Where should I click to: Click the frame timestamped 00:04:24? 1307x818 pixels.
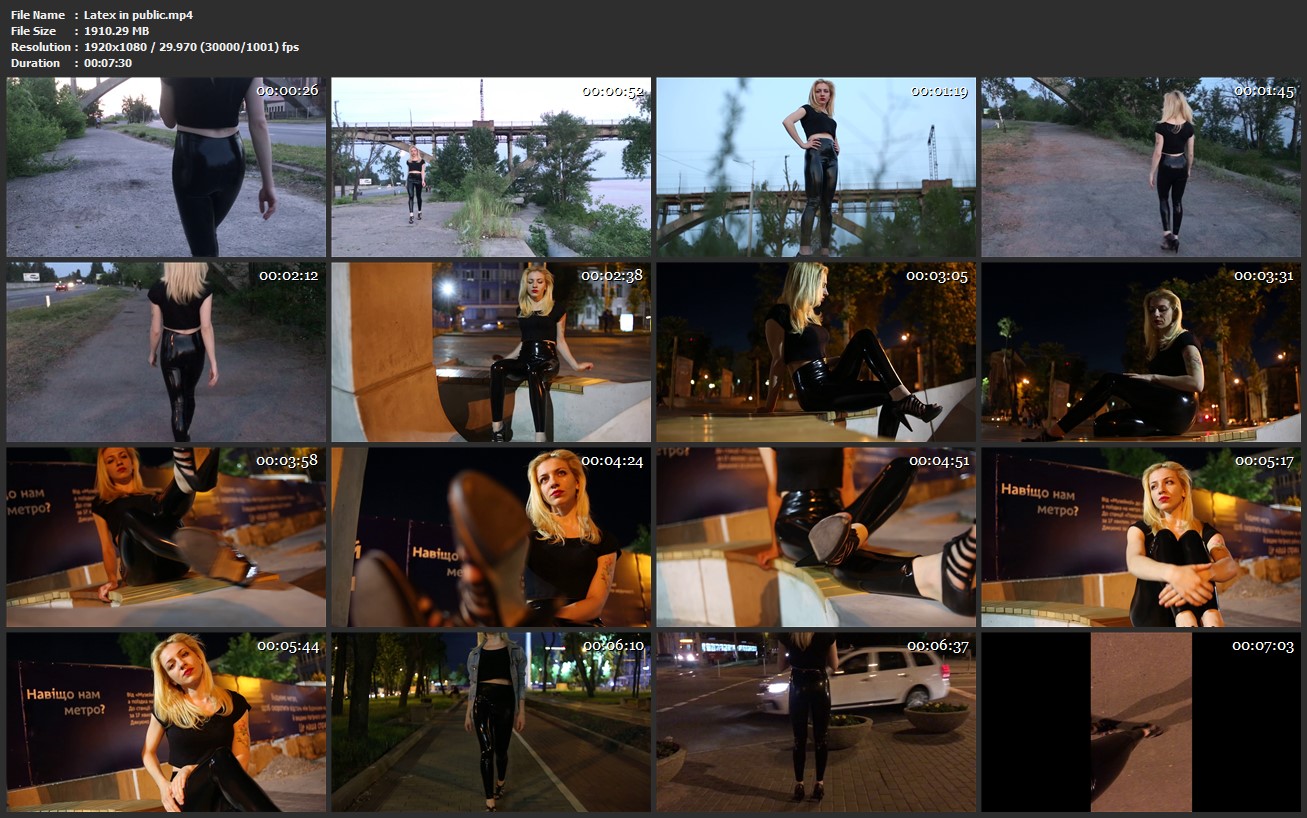(491, 537)
